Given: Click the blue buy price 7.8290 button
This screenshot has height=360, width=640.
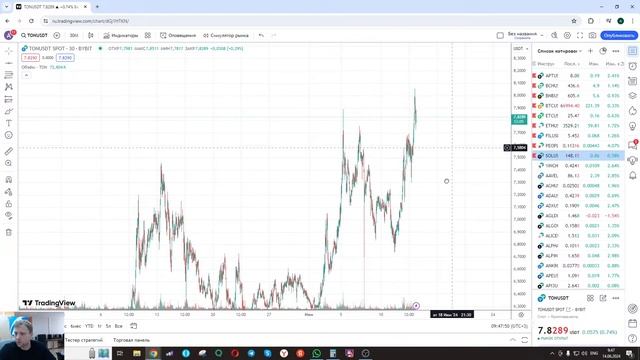Looking at the screenshot, I should (65, 58).
